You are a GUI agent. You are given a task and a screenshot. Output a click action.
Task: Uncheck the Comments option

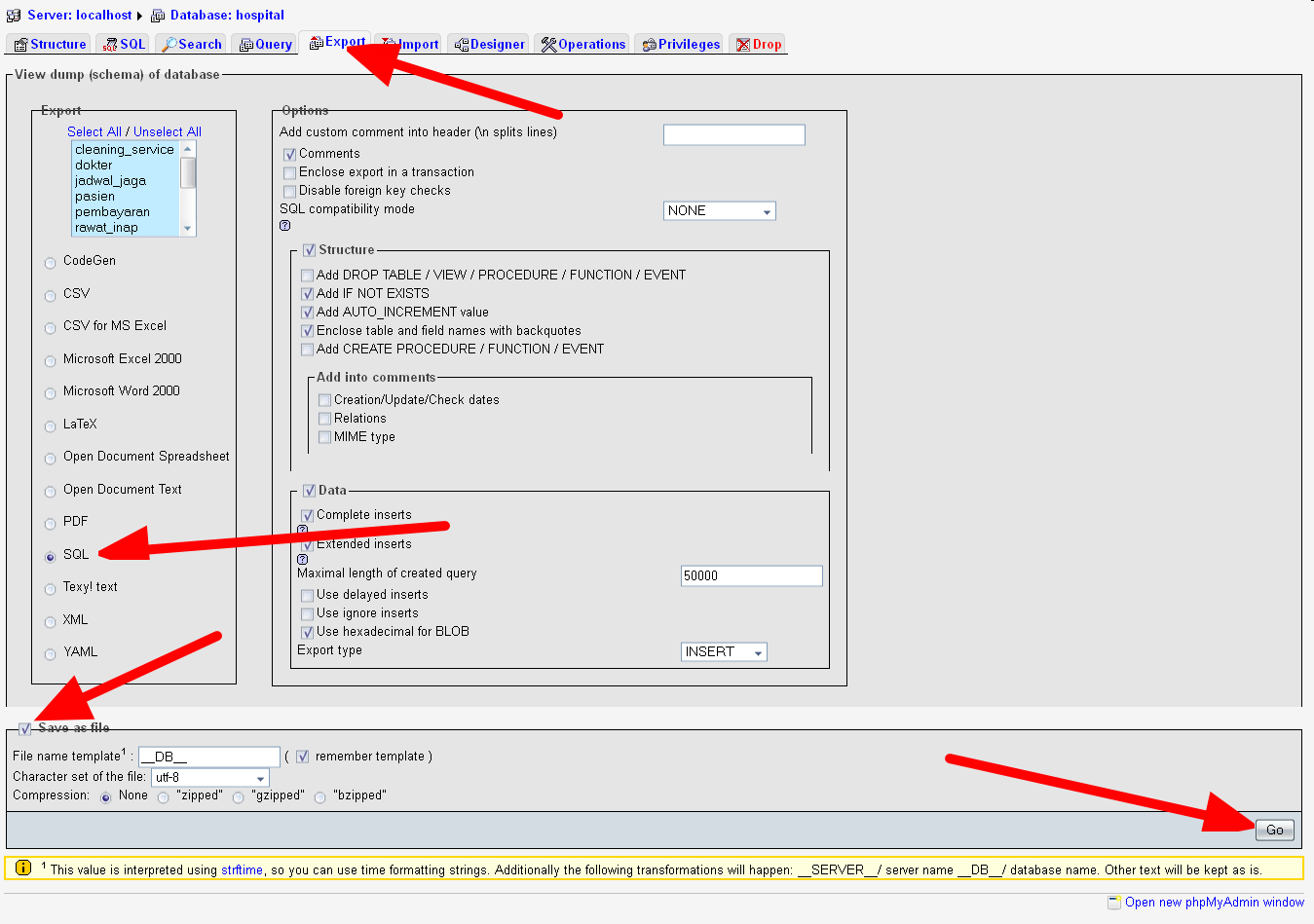pos(289,154)
